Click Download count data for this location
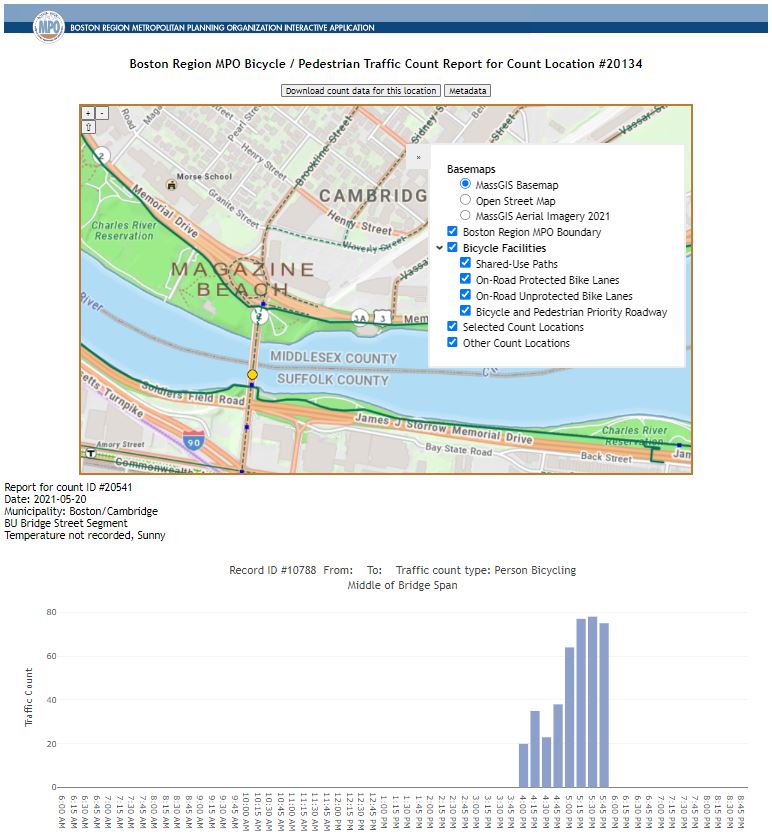Image resolution: width=772 pixels, height=835 pixels. click(x=360, y=91)
